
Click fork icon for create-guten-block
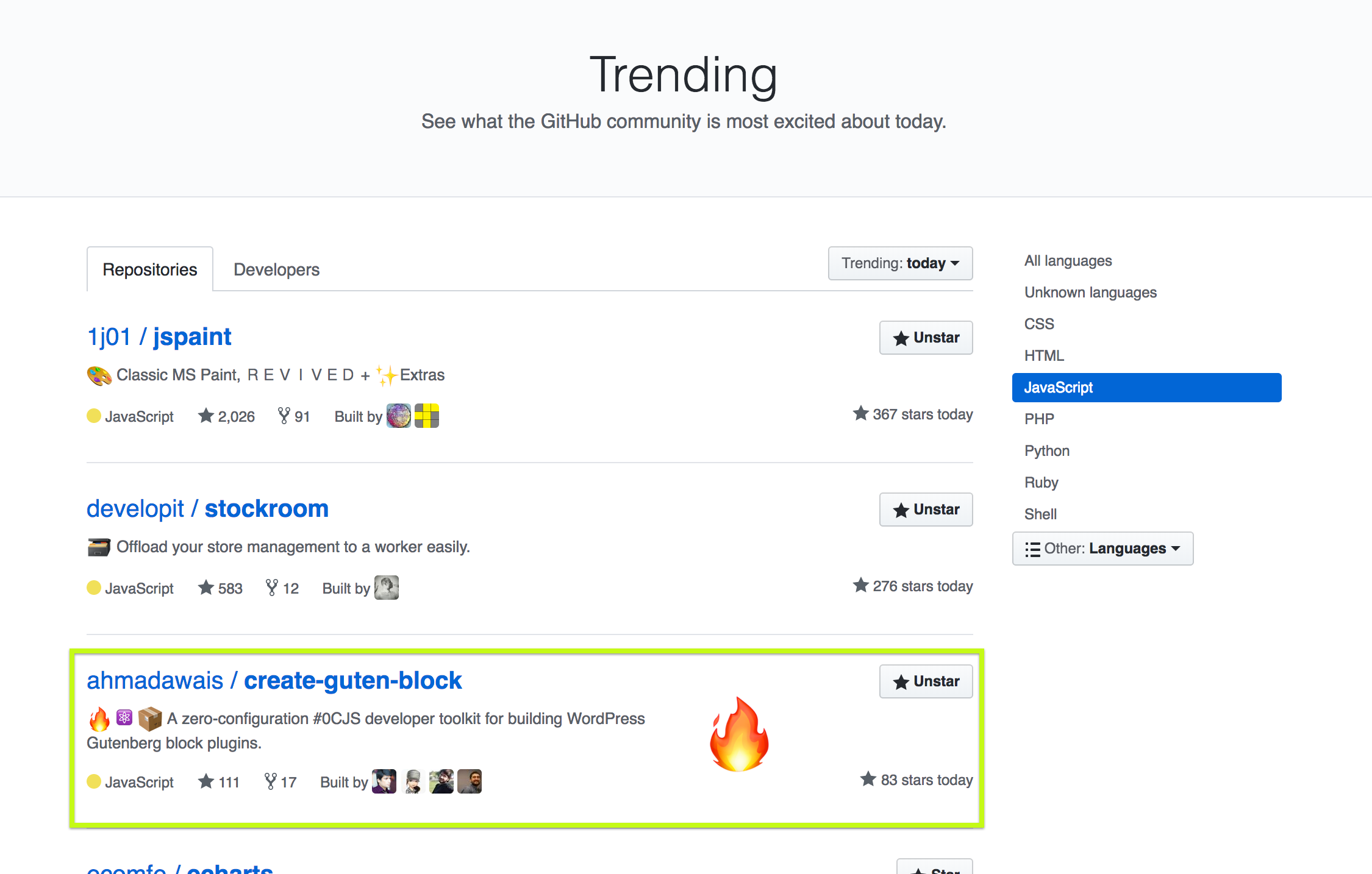(x=271, y=781)
